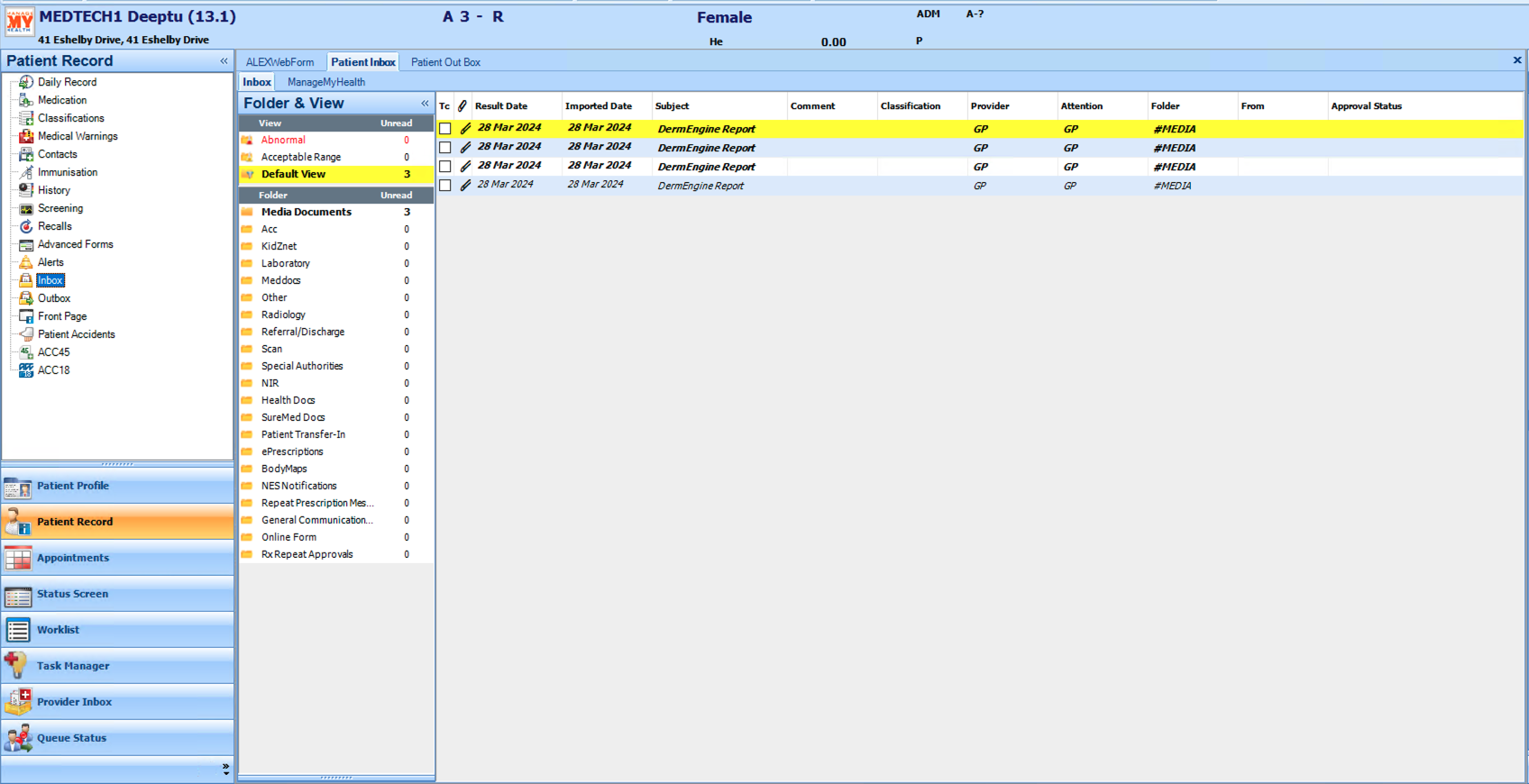The height and width of the screenshot is (784, 1529).
Task: Expand navigation pane overflow chevron at bottom
Action: coord(225,769)
